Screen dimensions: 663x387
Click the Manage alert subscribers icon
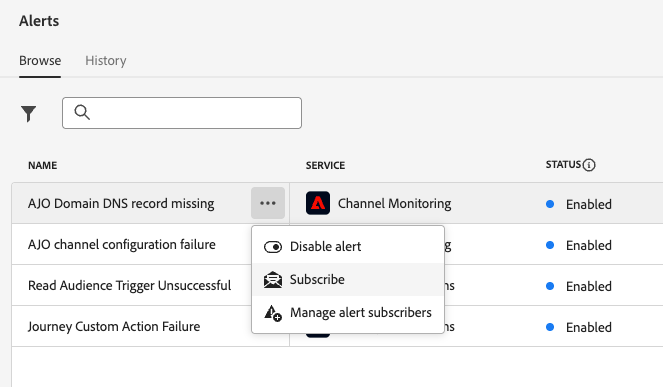click(x=273, y=313)
